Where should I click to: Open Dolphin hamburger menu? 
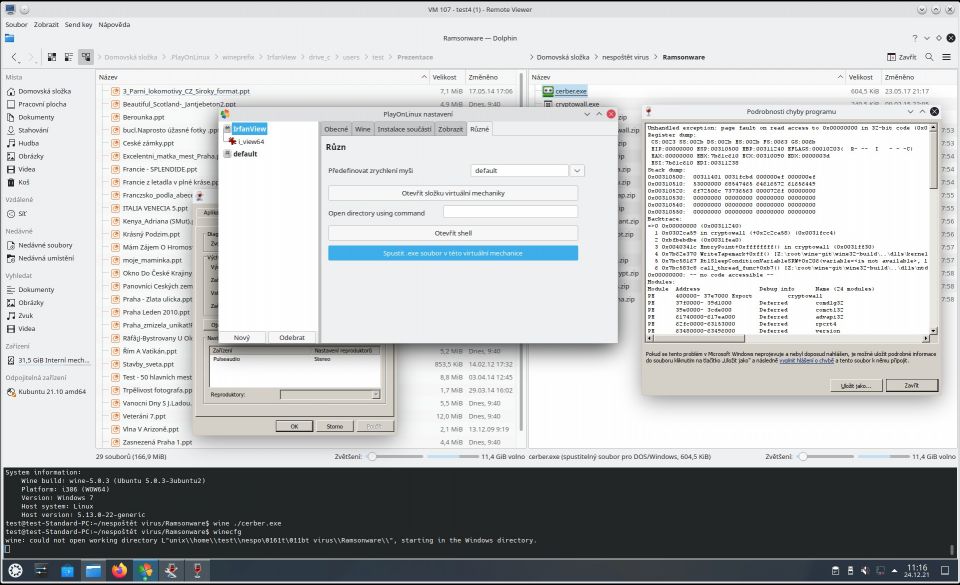pos(947,57)
